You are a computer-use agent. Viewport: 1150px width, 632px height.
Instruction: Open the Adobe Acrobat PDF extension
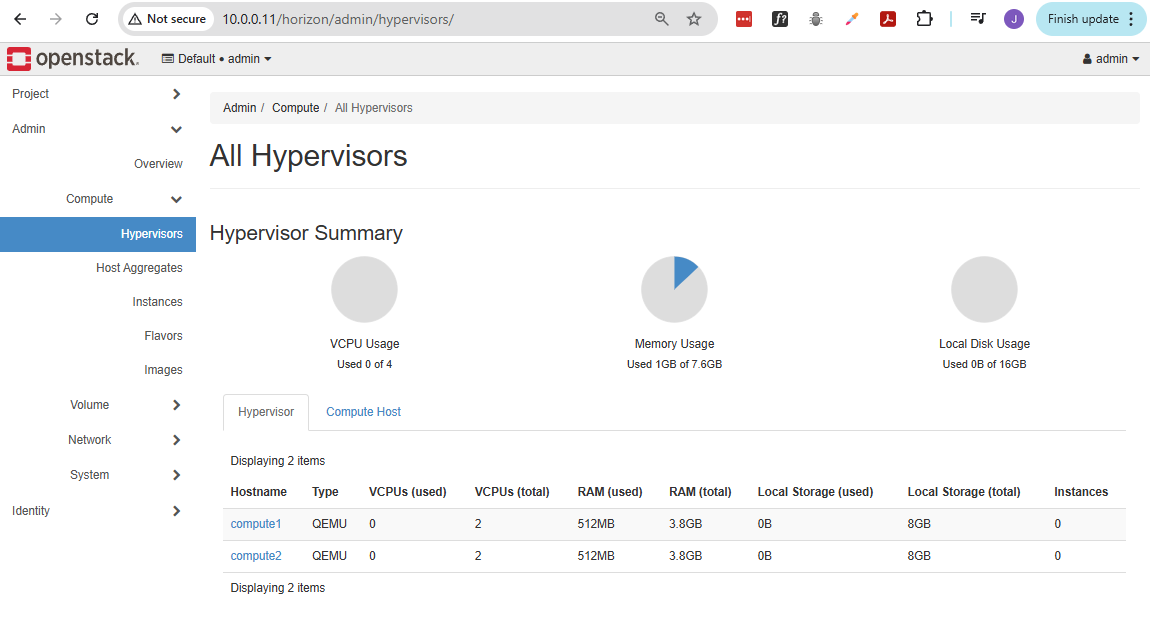[887, 19]
